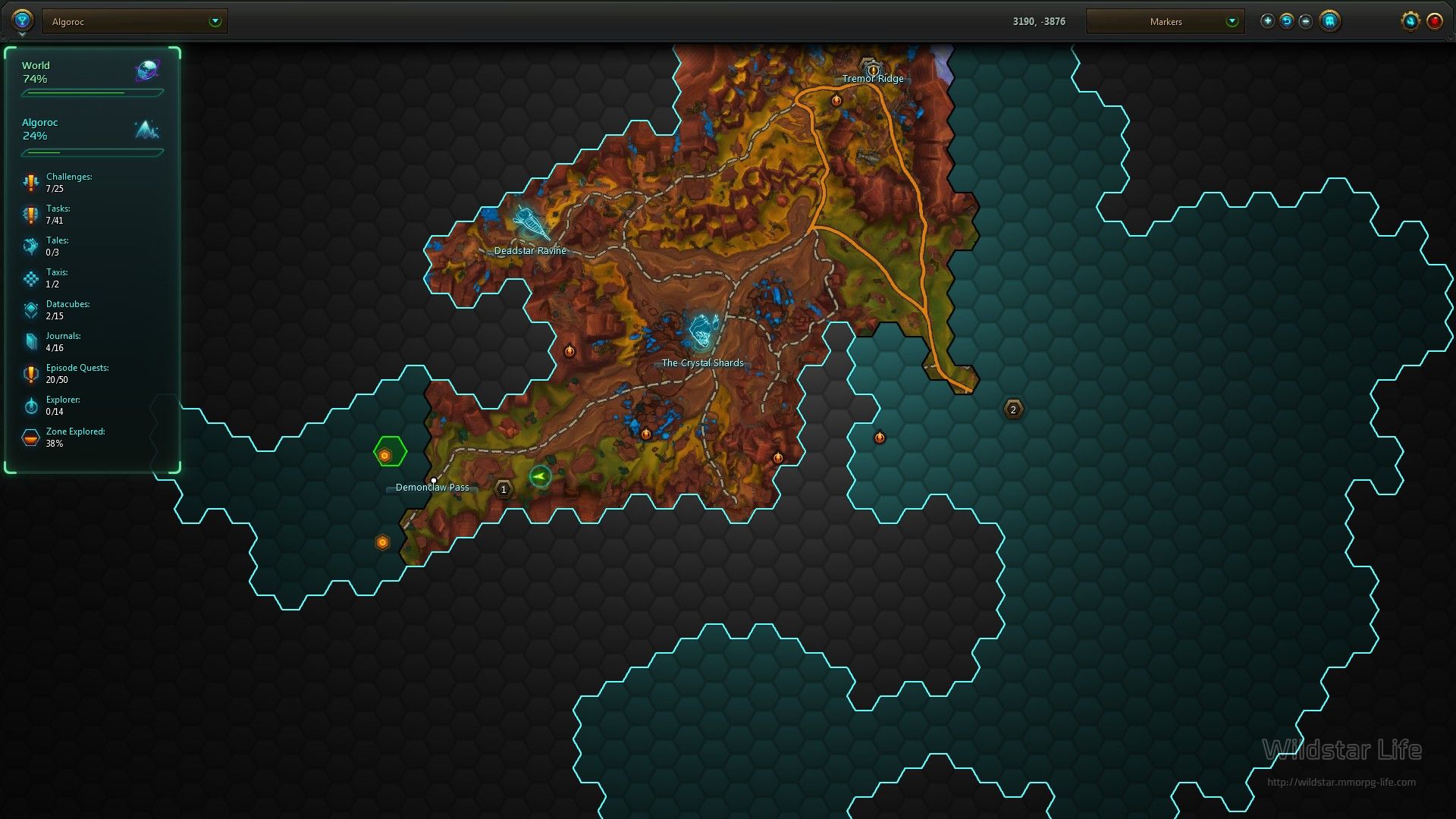The width and height of the screenshot is (1456, 819).
Task: Select the Zone Explored hexagon icon
Action: click(30, 438)
